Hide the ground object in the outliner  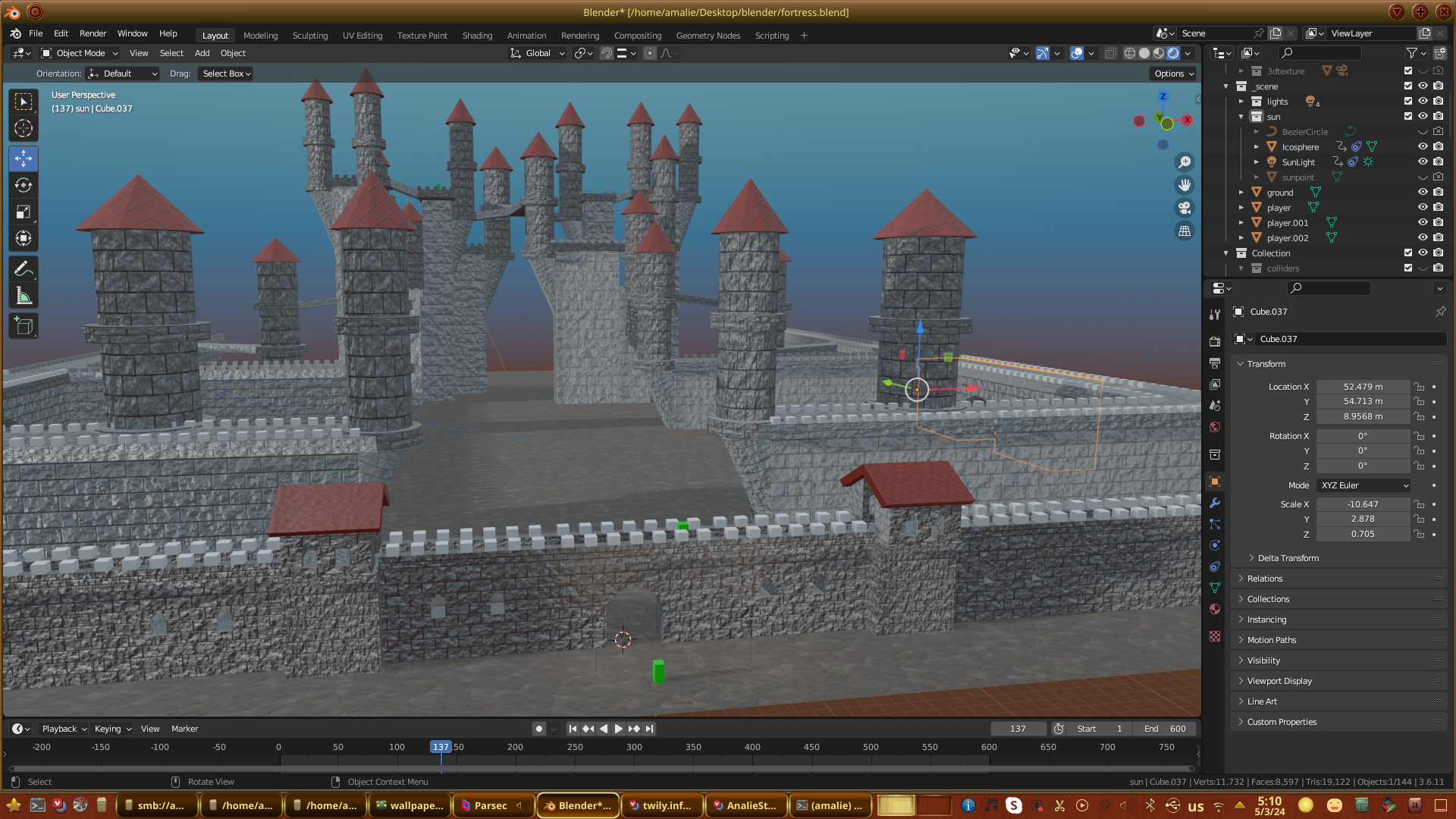tap(1423, 192)
